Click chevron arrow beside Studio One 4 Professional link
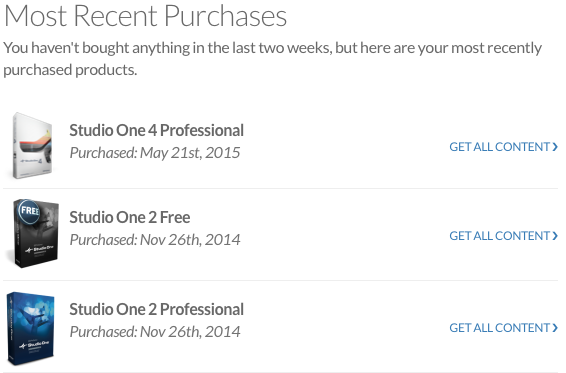This screenshot has width=566, height=373. [555, 147]
